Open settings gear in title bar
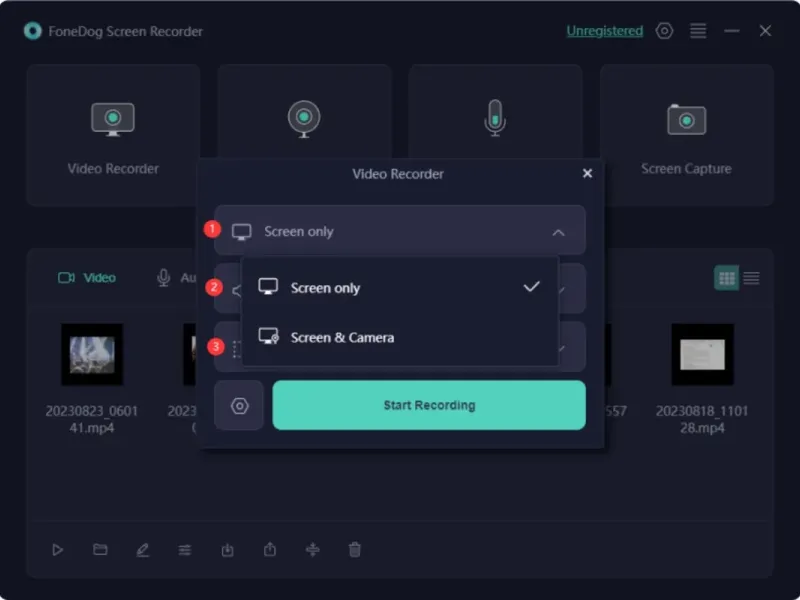800x600 pixels. (664, 31)
